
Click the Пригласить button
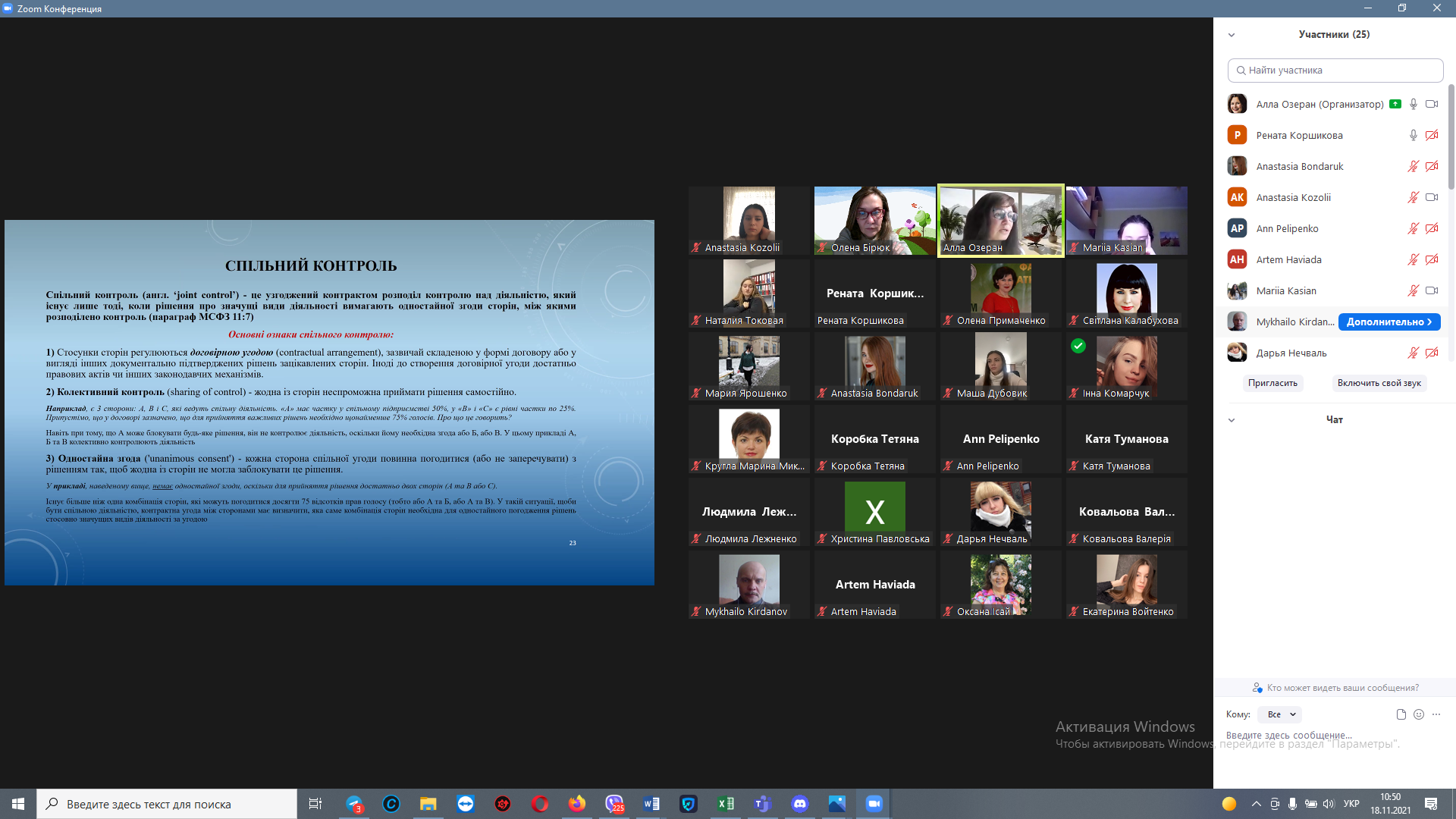[1272, 383]
